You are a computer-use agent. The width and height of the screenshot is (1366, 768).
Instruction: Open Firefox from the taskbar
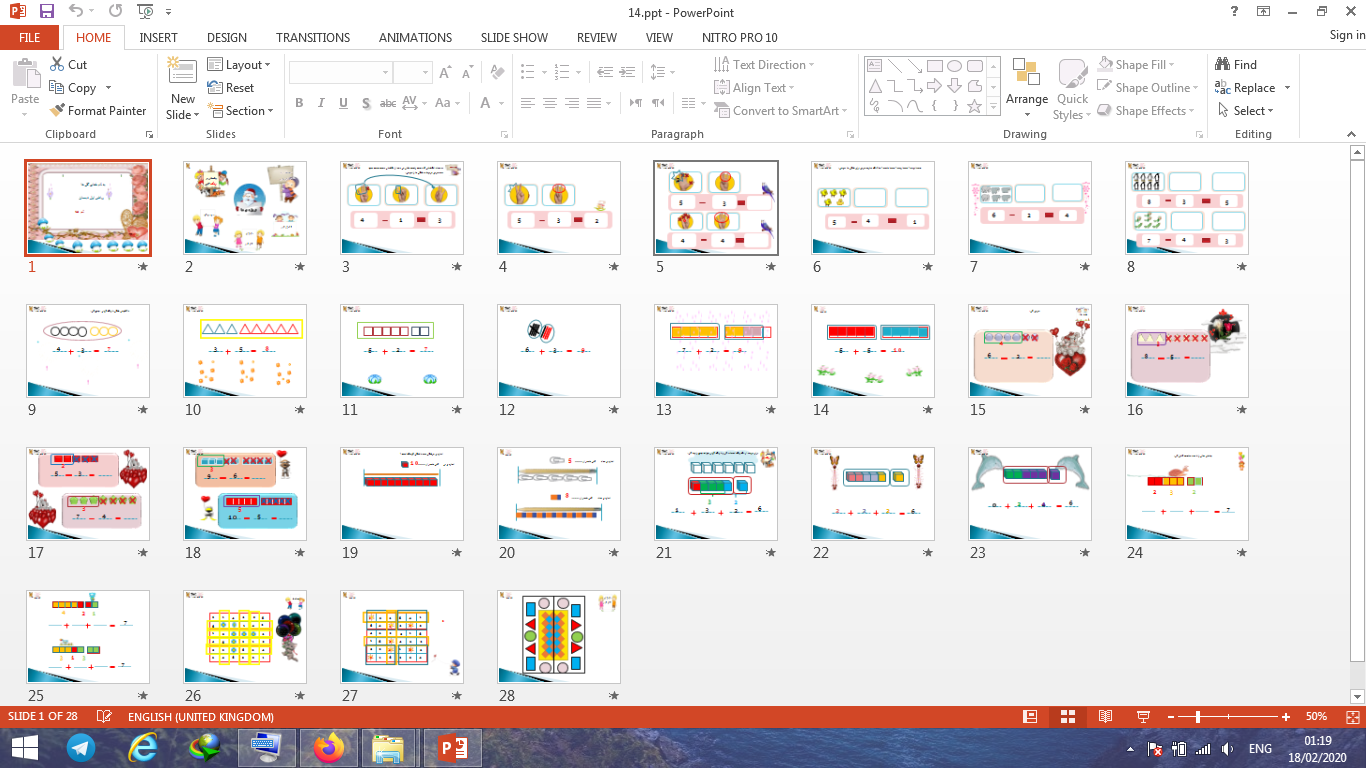[327, 747]
